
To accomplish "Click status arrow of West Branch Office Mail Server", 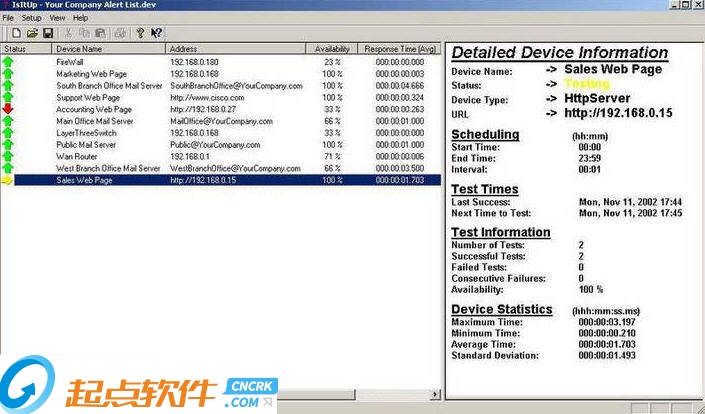I will (8, 168).
